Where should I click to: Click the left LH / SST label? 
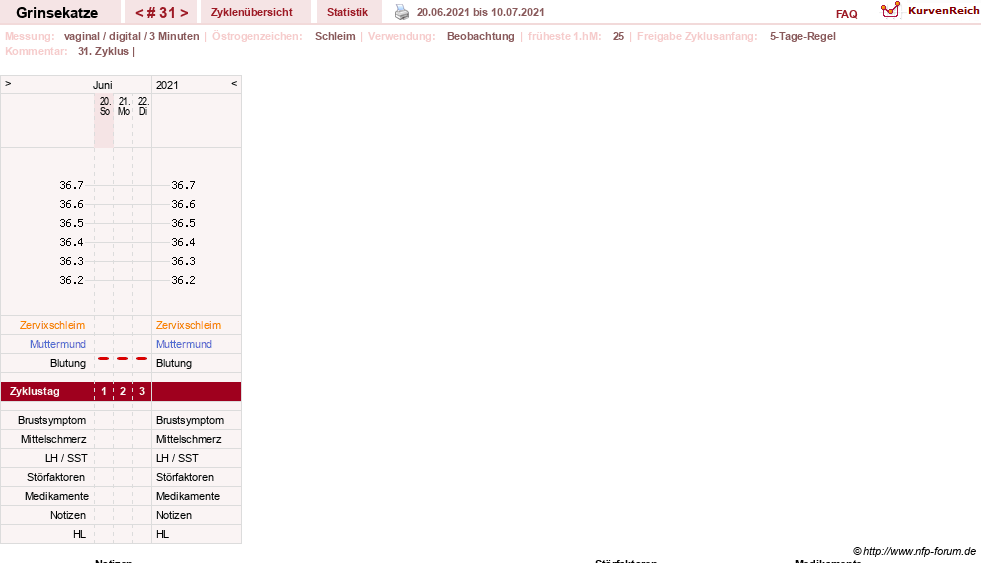click(66, 459)
